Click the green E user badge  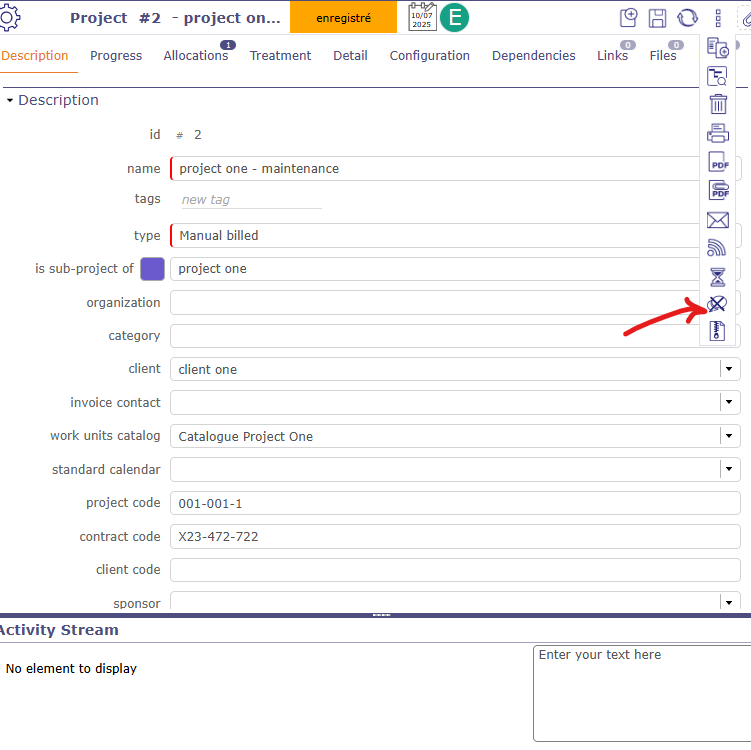[455, 17]
